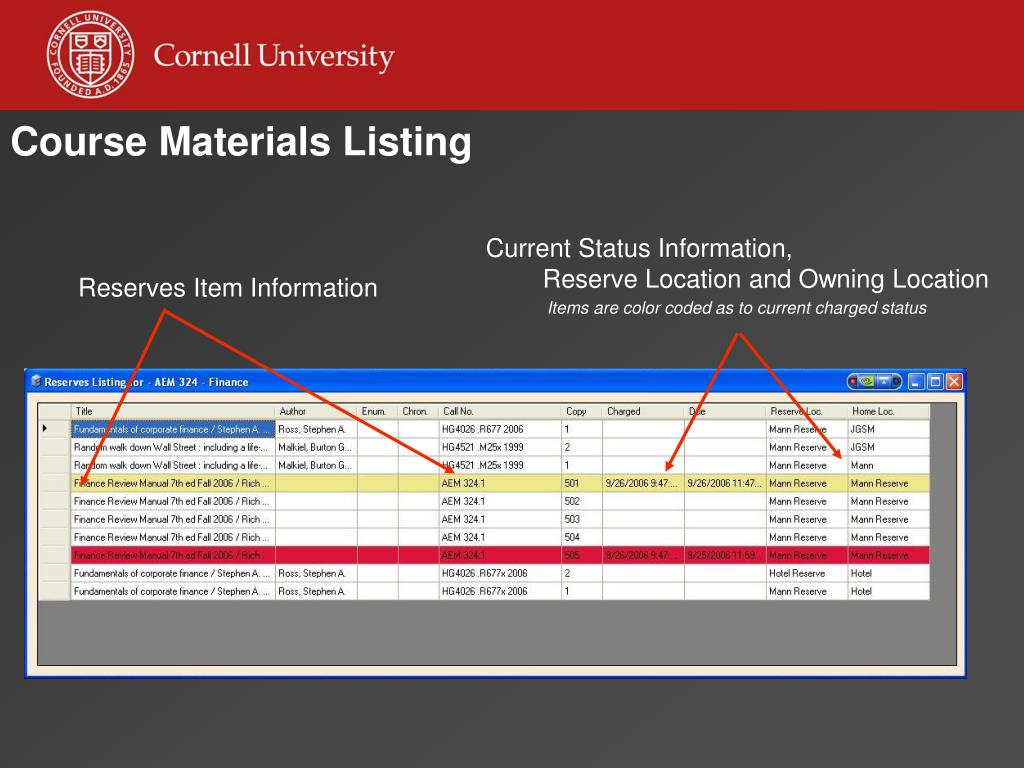Click the Charged column header

(643, 411)
